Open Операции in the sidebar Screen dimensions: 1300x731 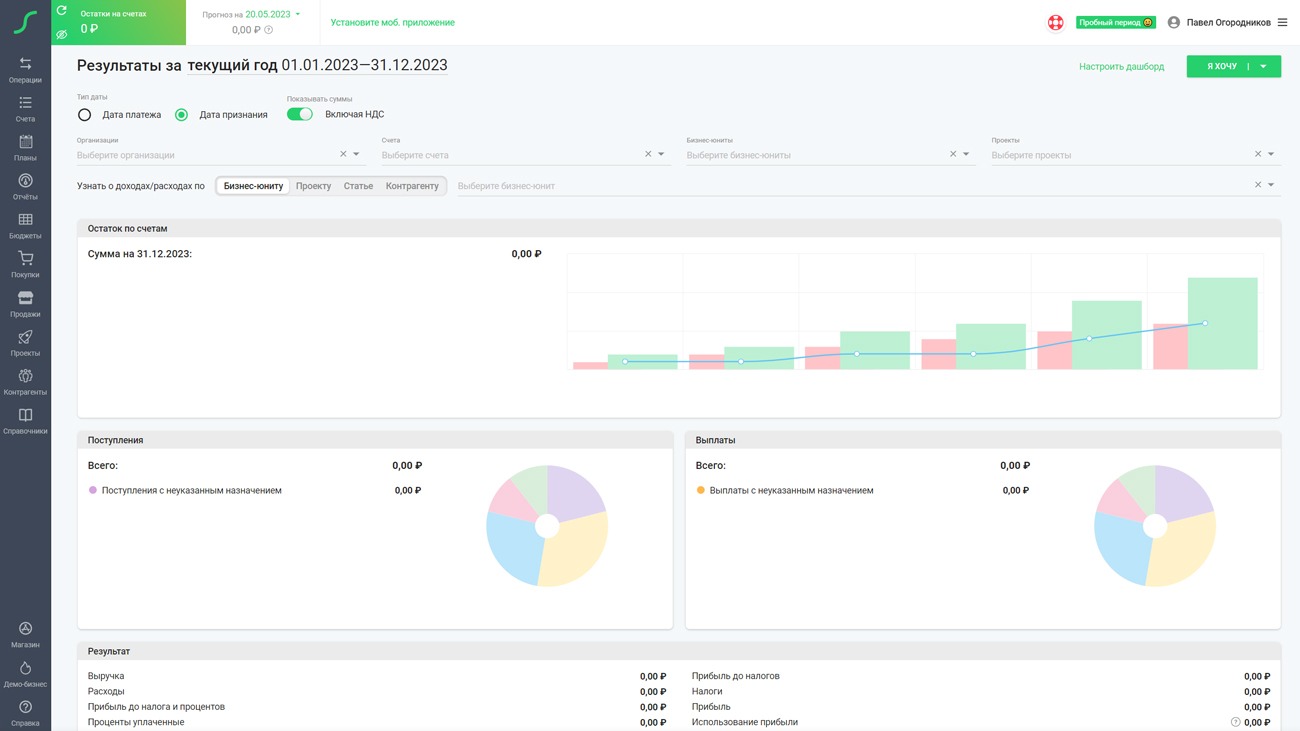25,69
